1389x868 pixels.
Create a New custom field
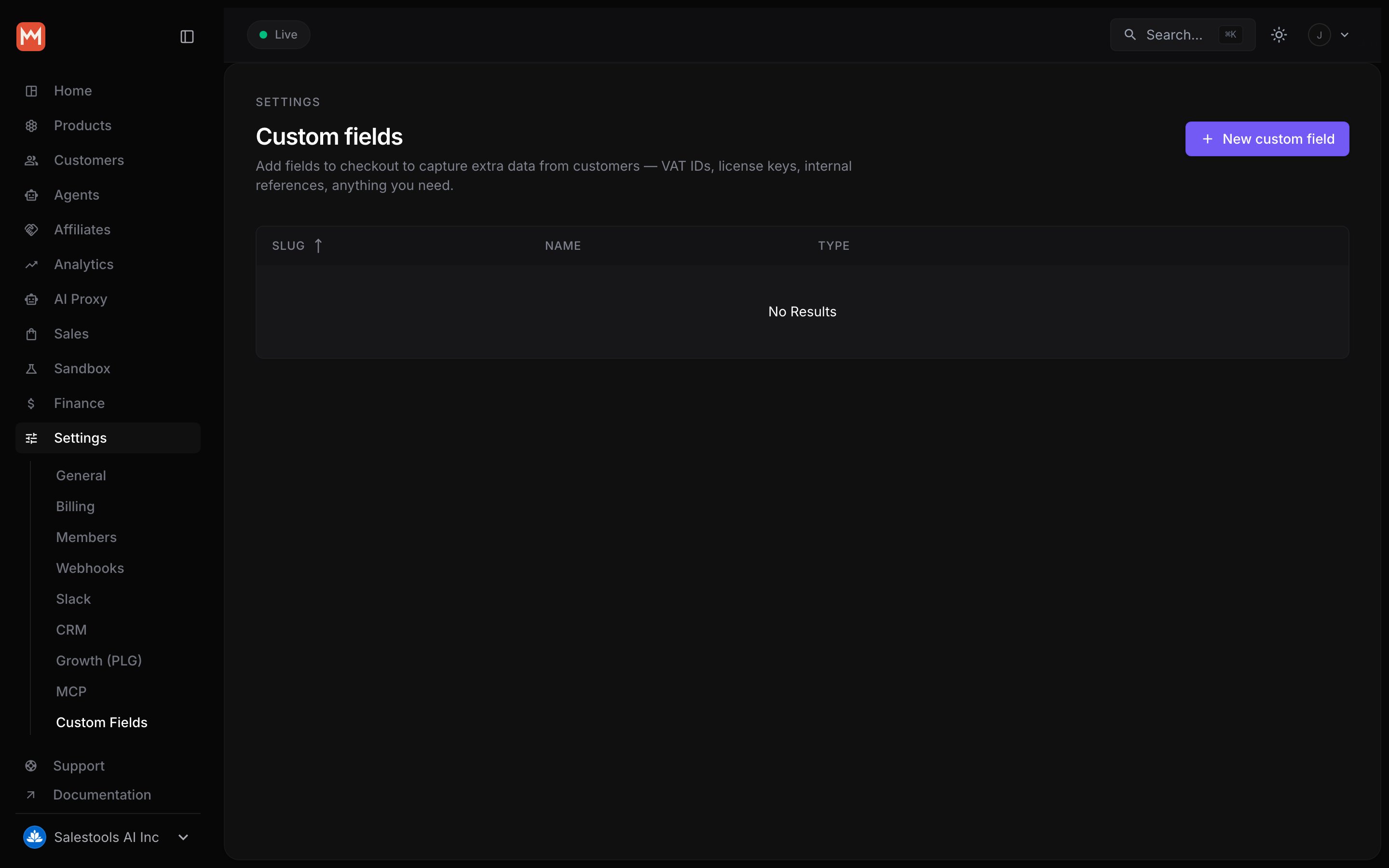pyautogui.click(x=1267, y=139)
